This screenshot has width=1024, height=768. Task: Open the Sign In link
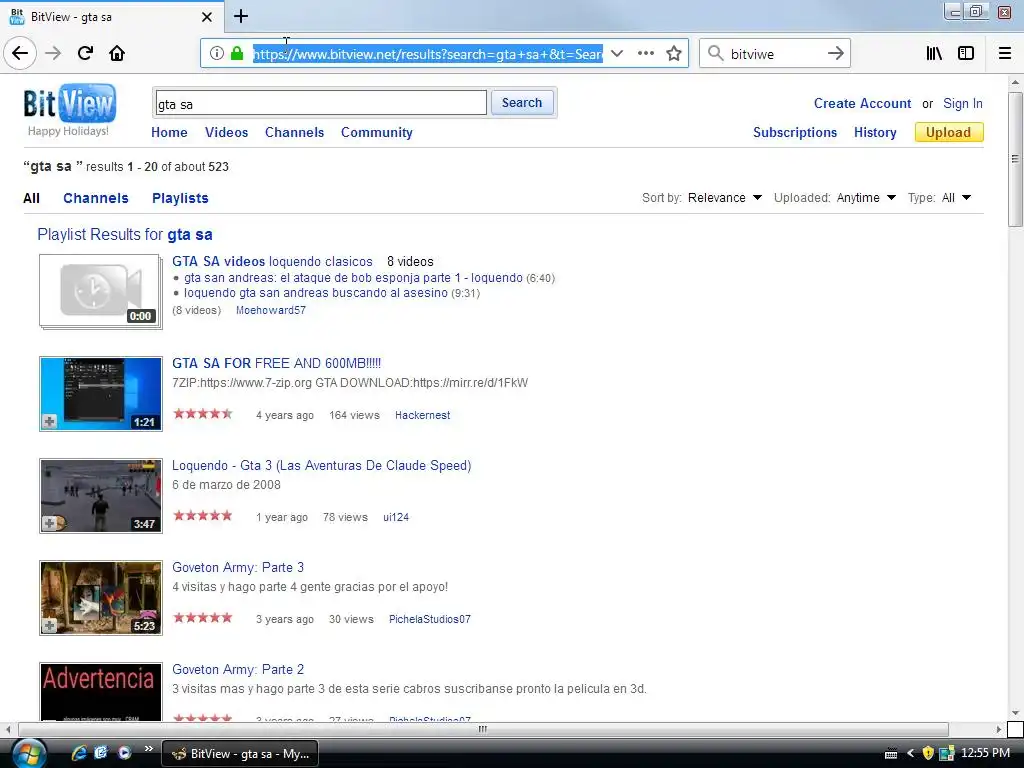coord(963,103)
